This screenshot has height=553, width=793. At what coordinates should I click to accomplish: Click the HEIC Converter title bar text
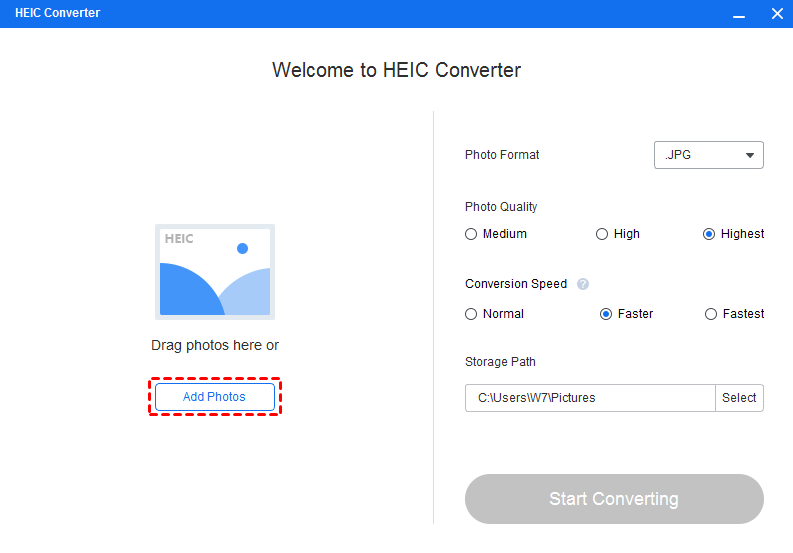[x=58, y=14]
